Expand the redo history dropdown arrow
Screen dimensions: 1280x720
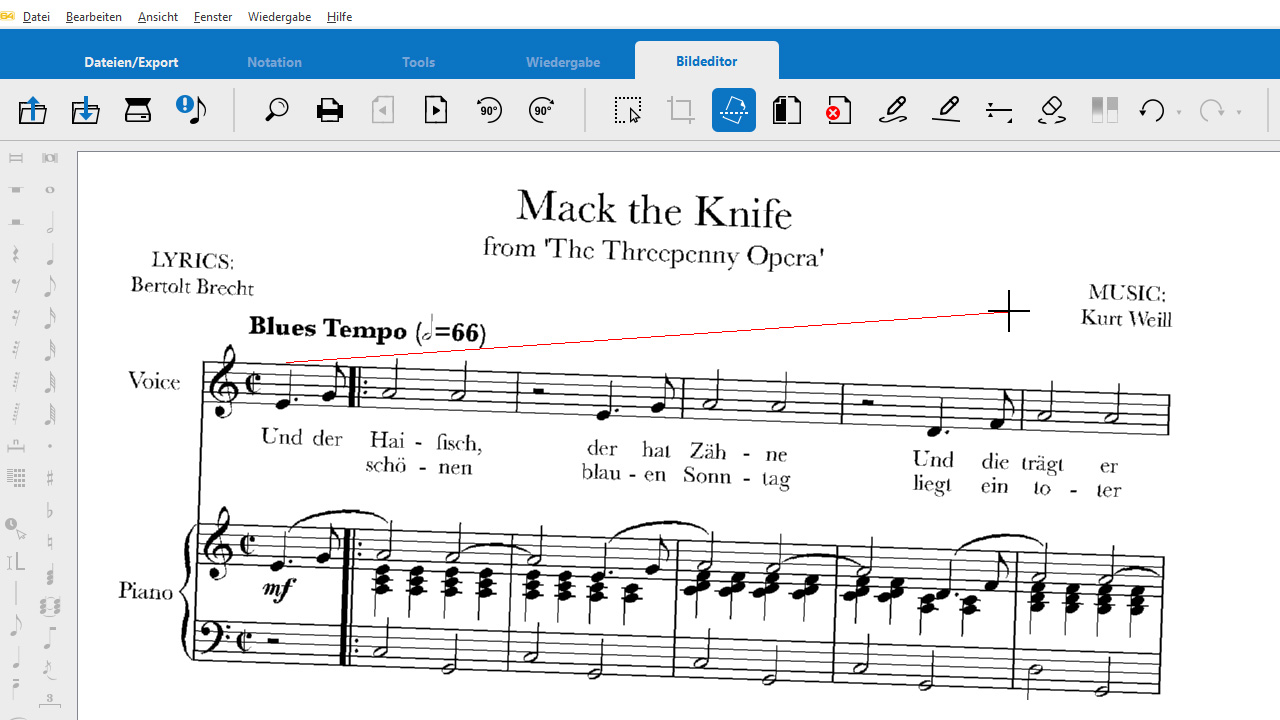tap(1239, 112)
